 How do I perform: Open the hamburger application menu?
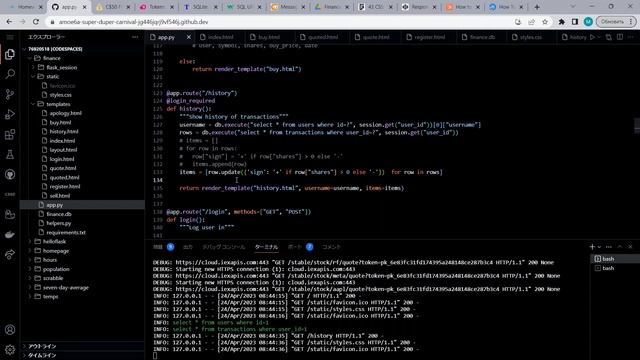pyautogui.click(x=10, y=37)
